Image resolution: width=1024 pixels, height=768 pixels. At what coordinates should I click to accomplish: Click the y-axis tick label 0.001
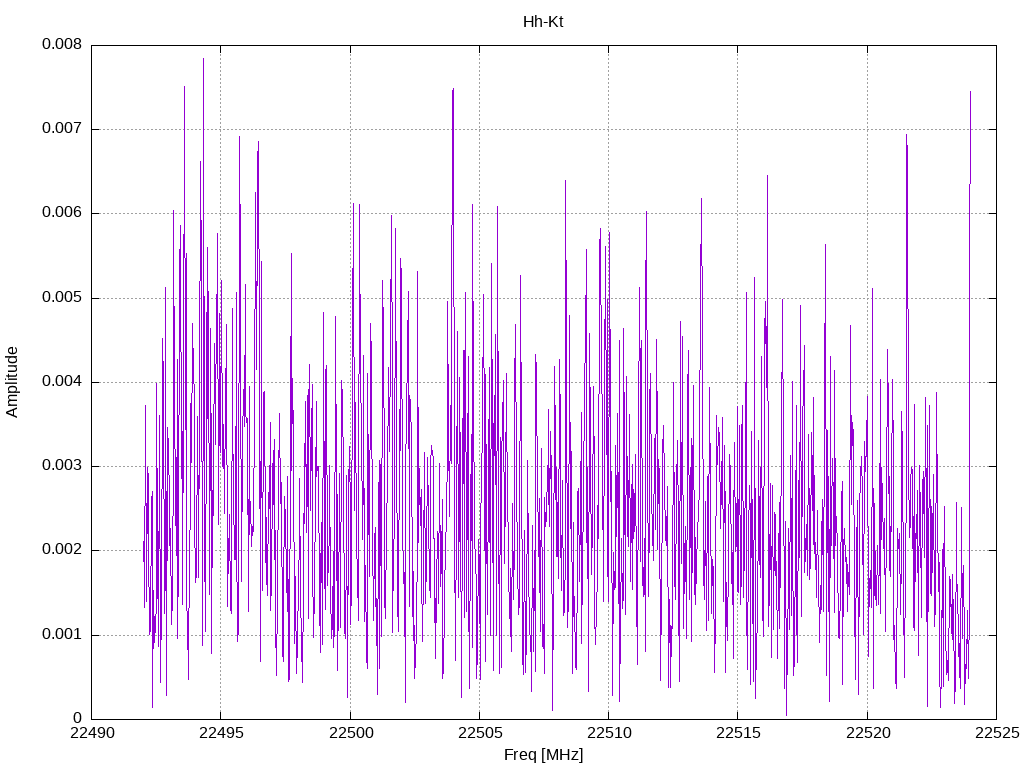coord(62,634)
